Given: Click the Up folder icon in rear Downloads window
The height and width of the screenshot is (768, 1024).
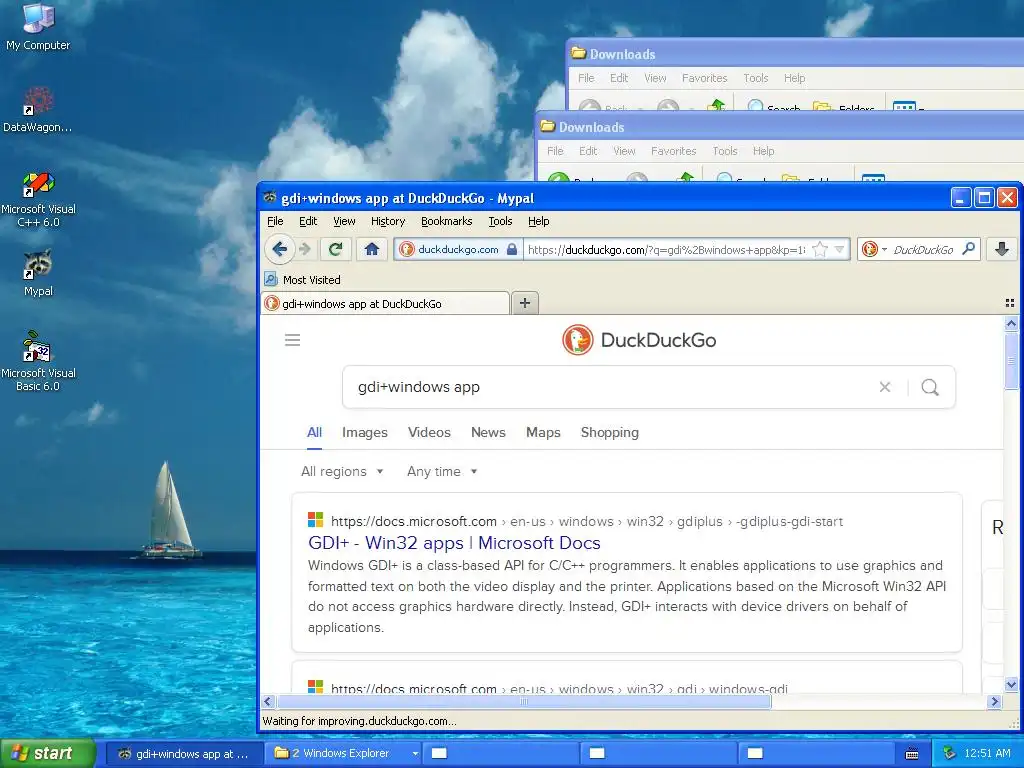Looking at the screenshot, I should 716,104.
